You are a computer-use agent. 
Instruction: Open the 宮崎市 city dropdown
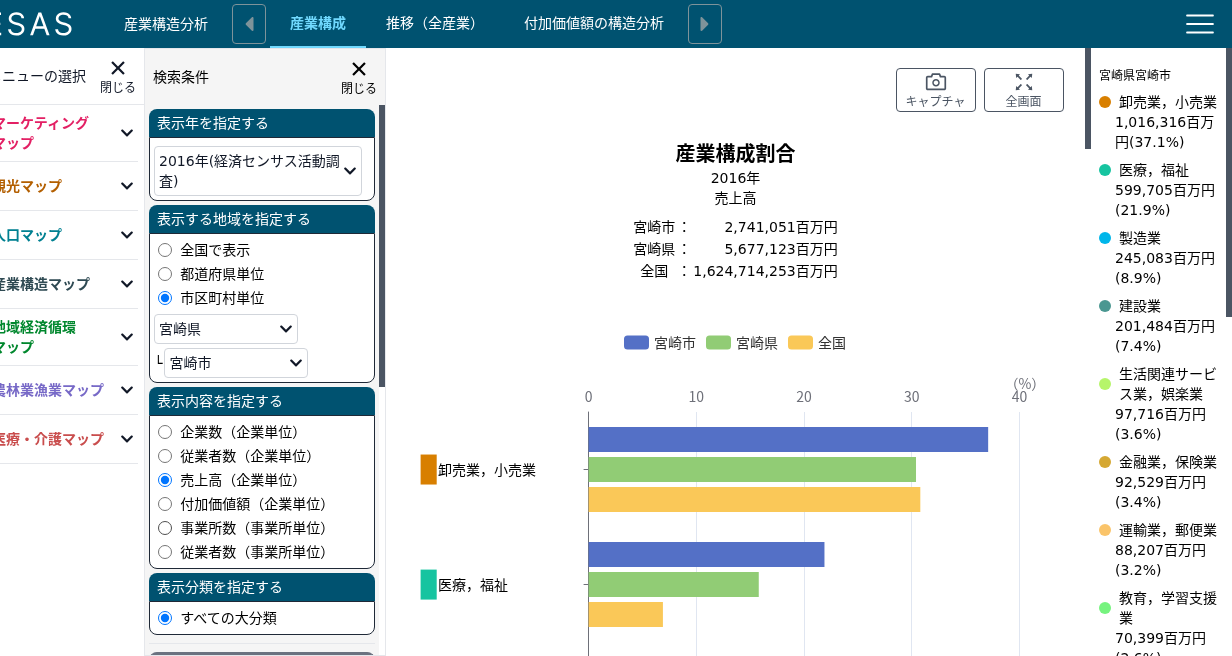click(x=236, y=363)
